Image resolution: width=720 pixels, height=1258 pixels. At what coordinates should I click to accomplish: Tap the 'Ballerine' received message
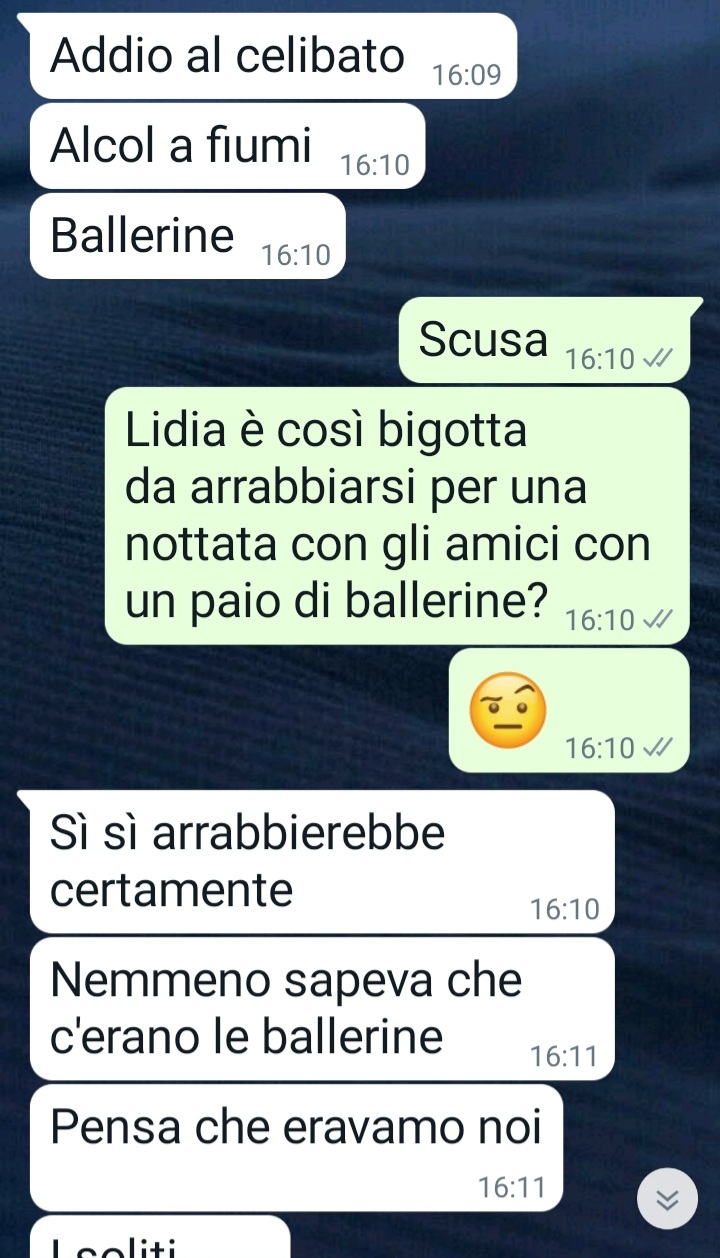pyautogui.click(x=188, y=236)
